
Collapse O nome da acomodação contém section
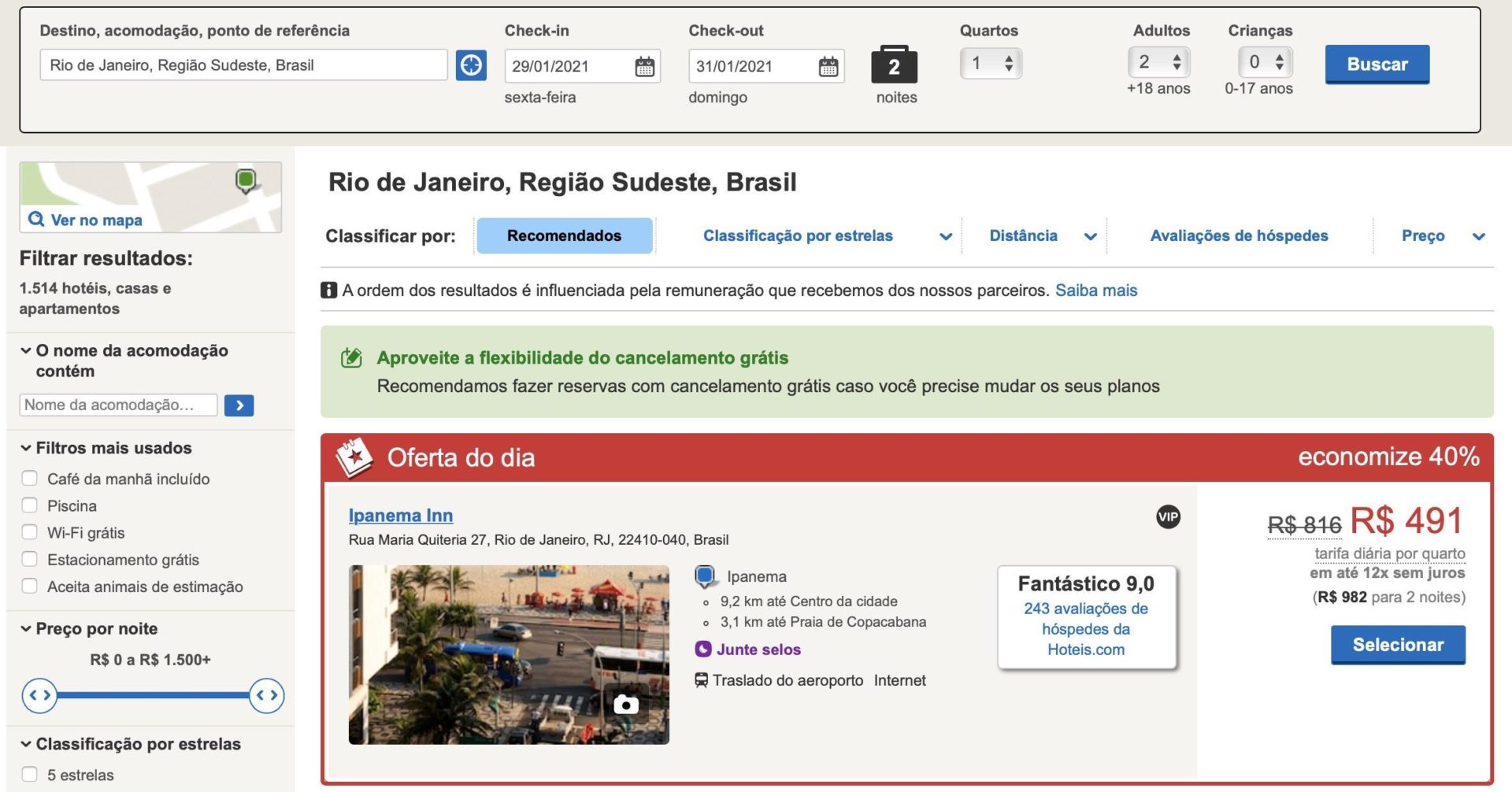click(x=26, y=350)
